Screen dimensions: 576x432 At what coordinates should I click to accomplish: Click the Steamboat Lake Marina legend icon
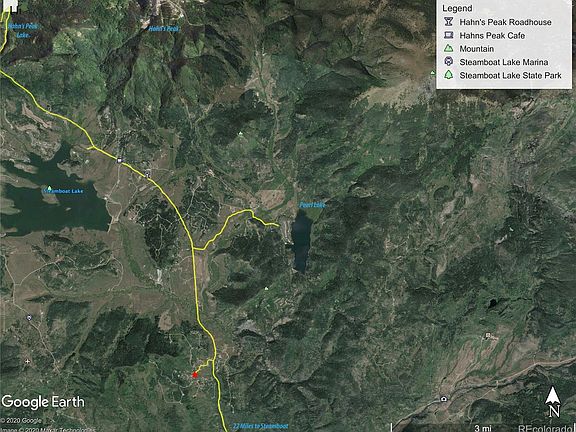point(448,62)
